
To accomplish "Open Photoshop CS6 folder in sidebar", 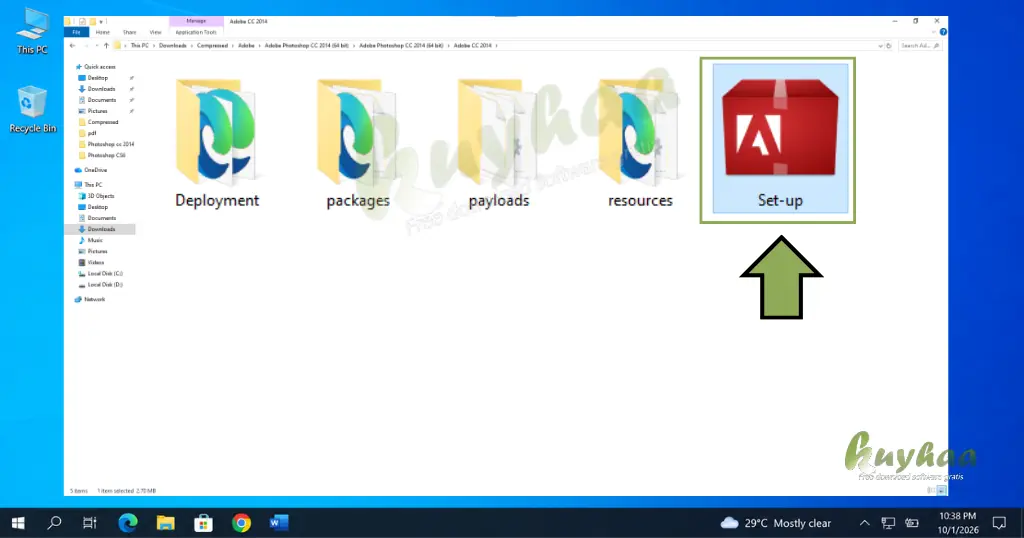I will point(102,155).
